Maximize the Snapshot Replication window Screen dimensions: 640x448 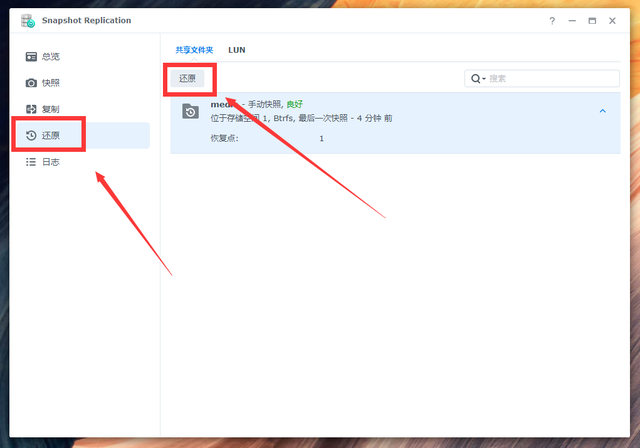coord(592,21)
